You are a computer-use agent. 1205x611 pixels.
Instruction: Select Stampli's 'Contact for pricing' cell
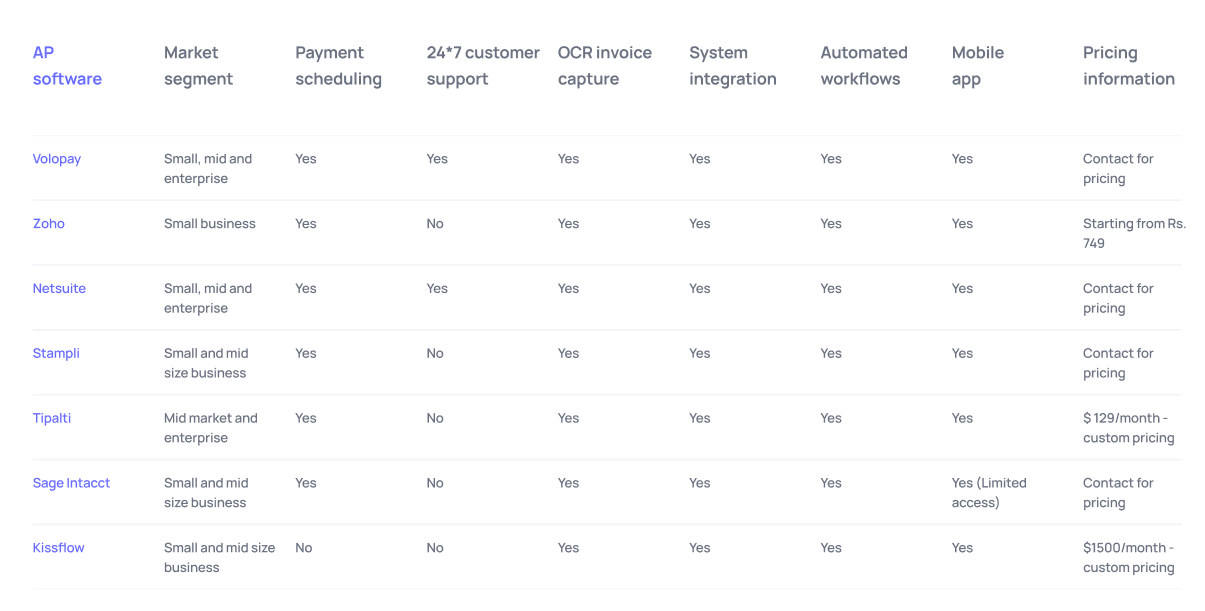point(1118,363)
